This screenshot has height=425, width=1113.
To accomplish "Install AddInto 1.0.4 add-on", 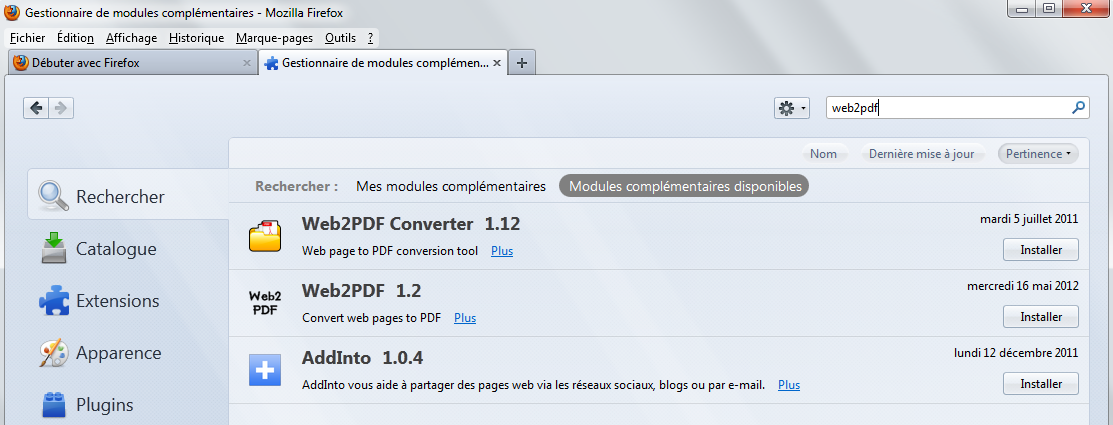I will point(1041,384).
